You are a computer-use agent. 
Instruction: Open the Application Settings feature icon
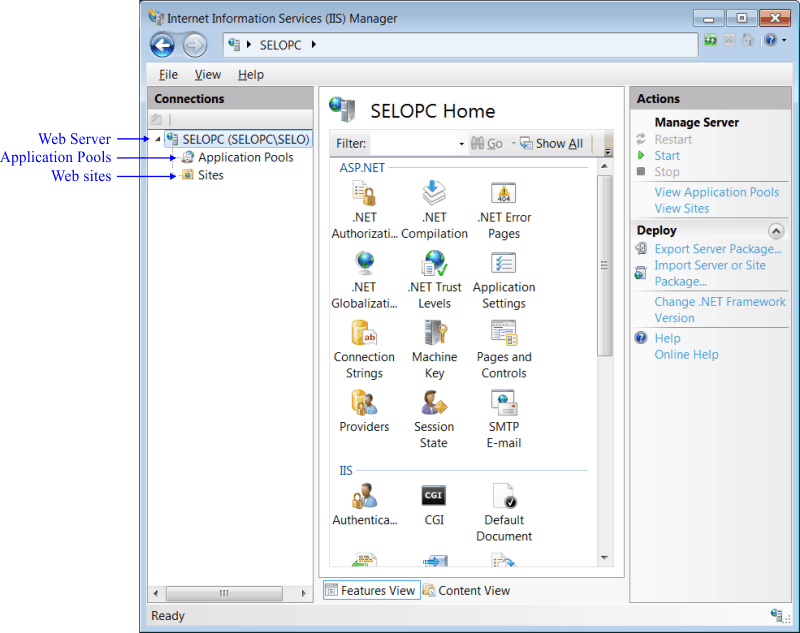[x=504, y=263]
